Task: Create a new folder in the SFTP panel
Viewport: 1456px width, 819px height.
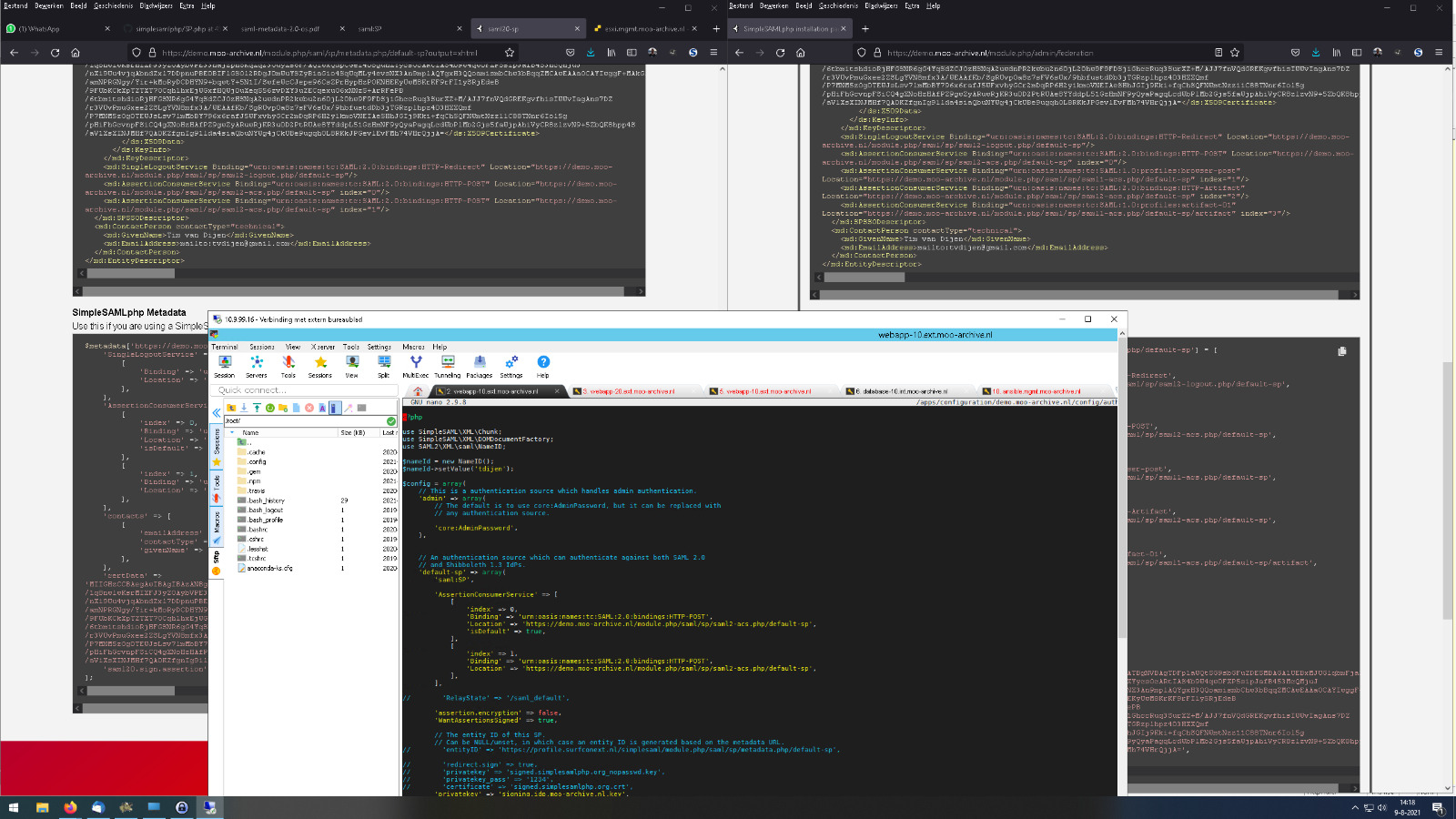Action: (283, 408)
